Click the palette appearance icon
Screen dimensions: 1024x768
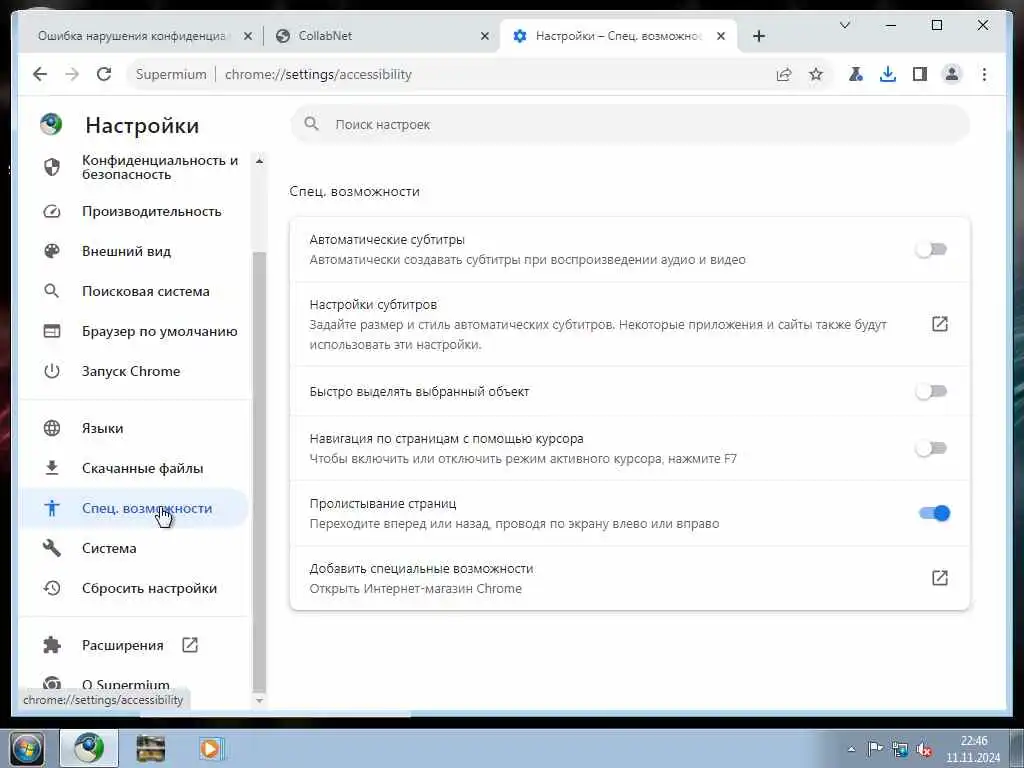click(x=52, y=251)
